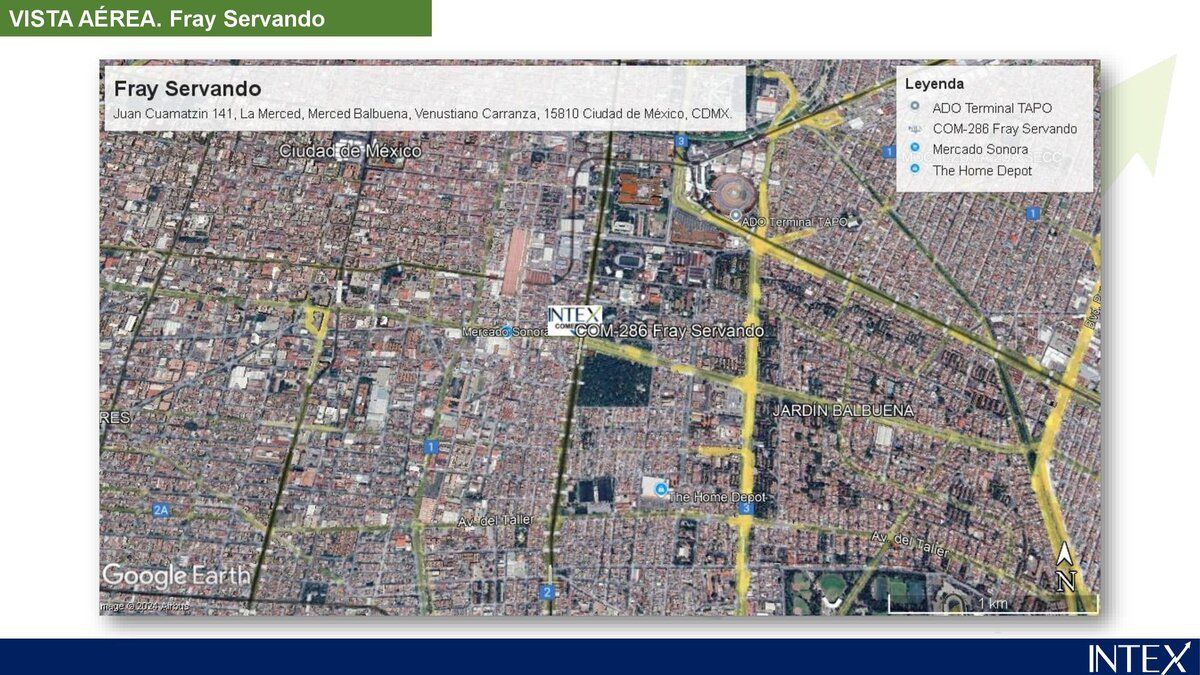Click the Leyenda heading
The width and height of the screenshot is (1200, 675).
tap(934, 84)
